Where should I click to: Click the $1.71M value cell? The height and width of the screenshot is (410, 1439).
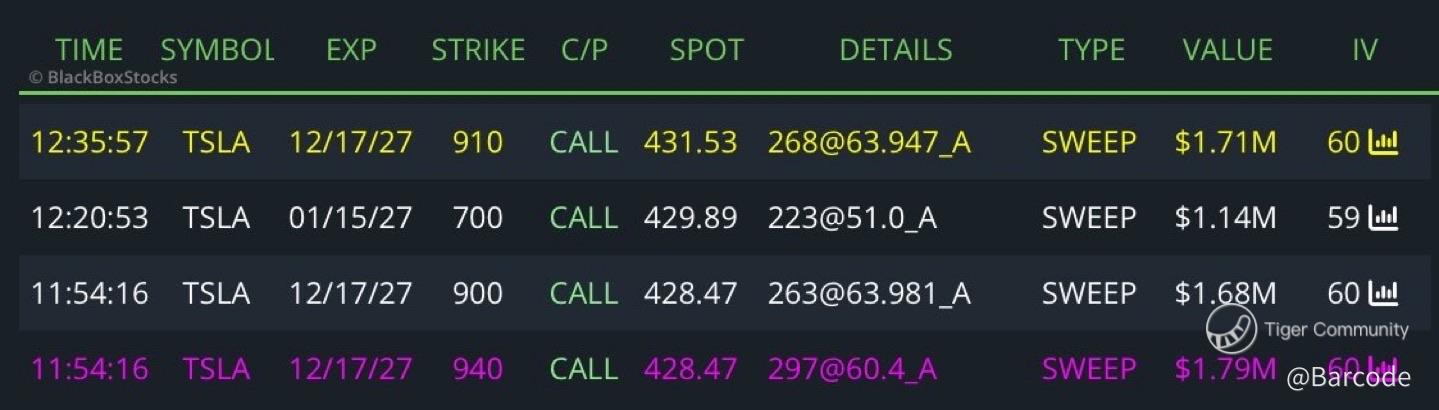(1225, 143)
